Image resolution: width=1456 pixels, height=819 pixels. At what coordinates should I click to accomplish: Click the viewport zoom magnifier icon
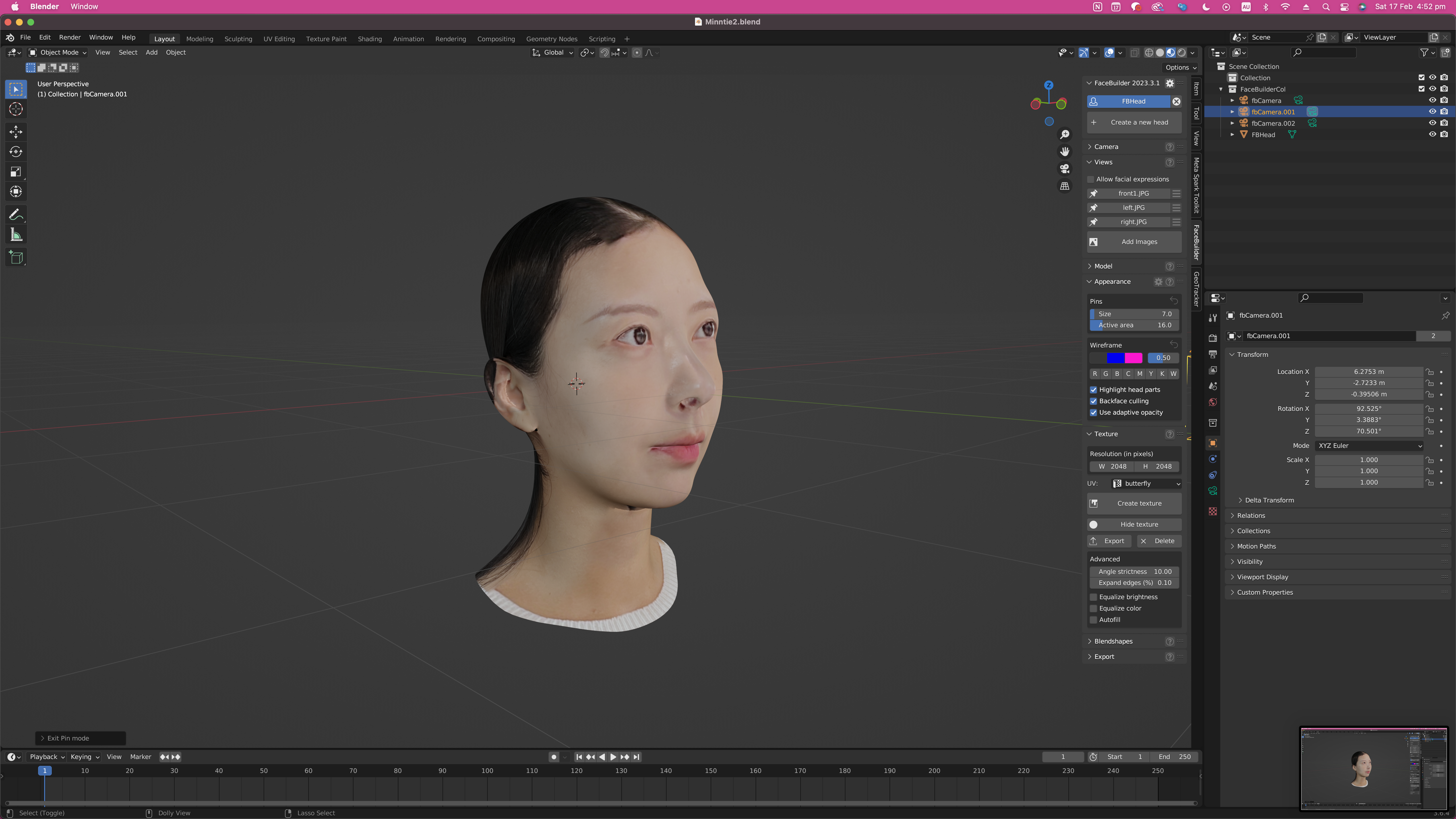(1065, 135)
